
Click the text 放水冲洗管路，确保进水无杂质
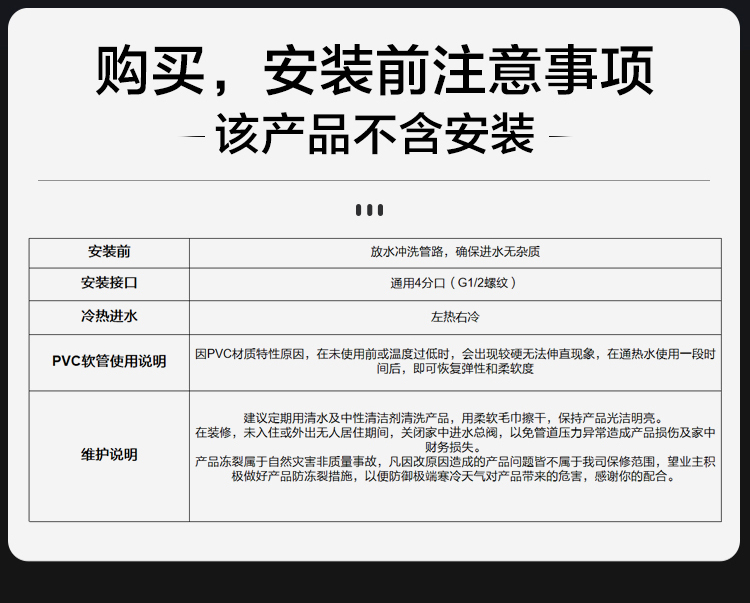point(455,251)
